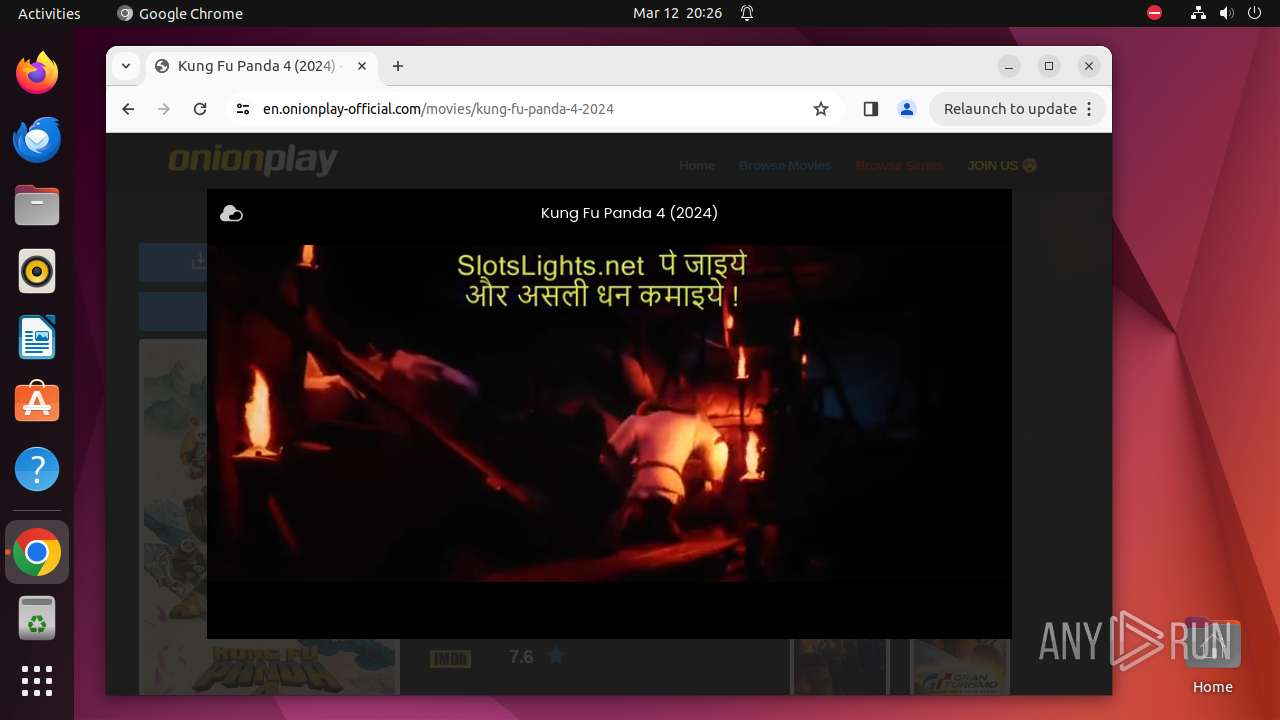This screenshot has height=720, width=1280.
Task: Open Browse Movies nav link
Action: (x=785, y=165)
